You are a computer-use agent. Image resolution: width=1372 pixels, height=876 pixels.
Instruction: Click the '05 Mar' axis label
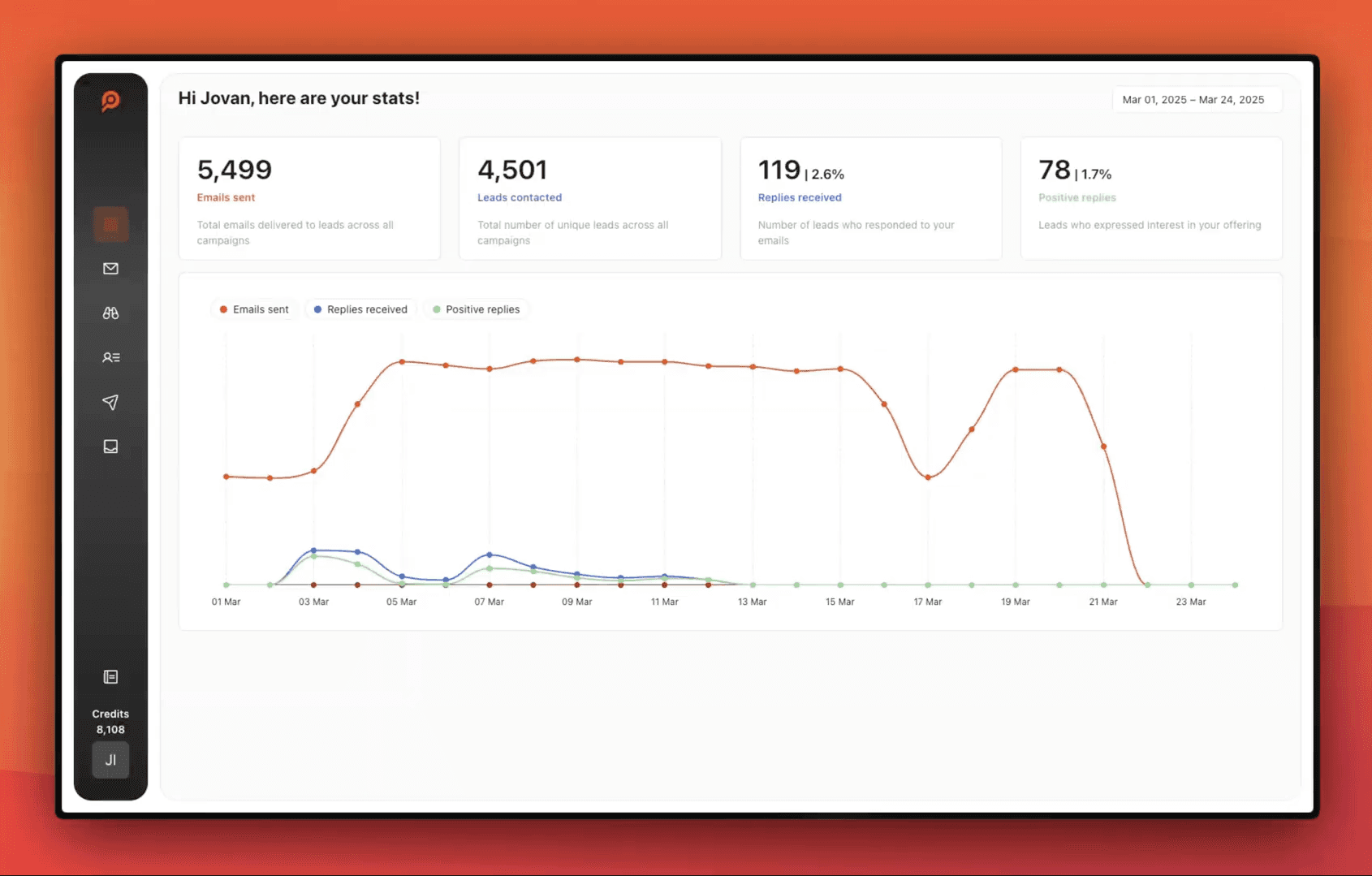click(x=401, y=602)
